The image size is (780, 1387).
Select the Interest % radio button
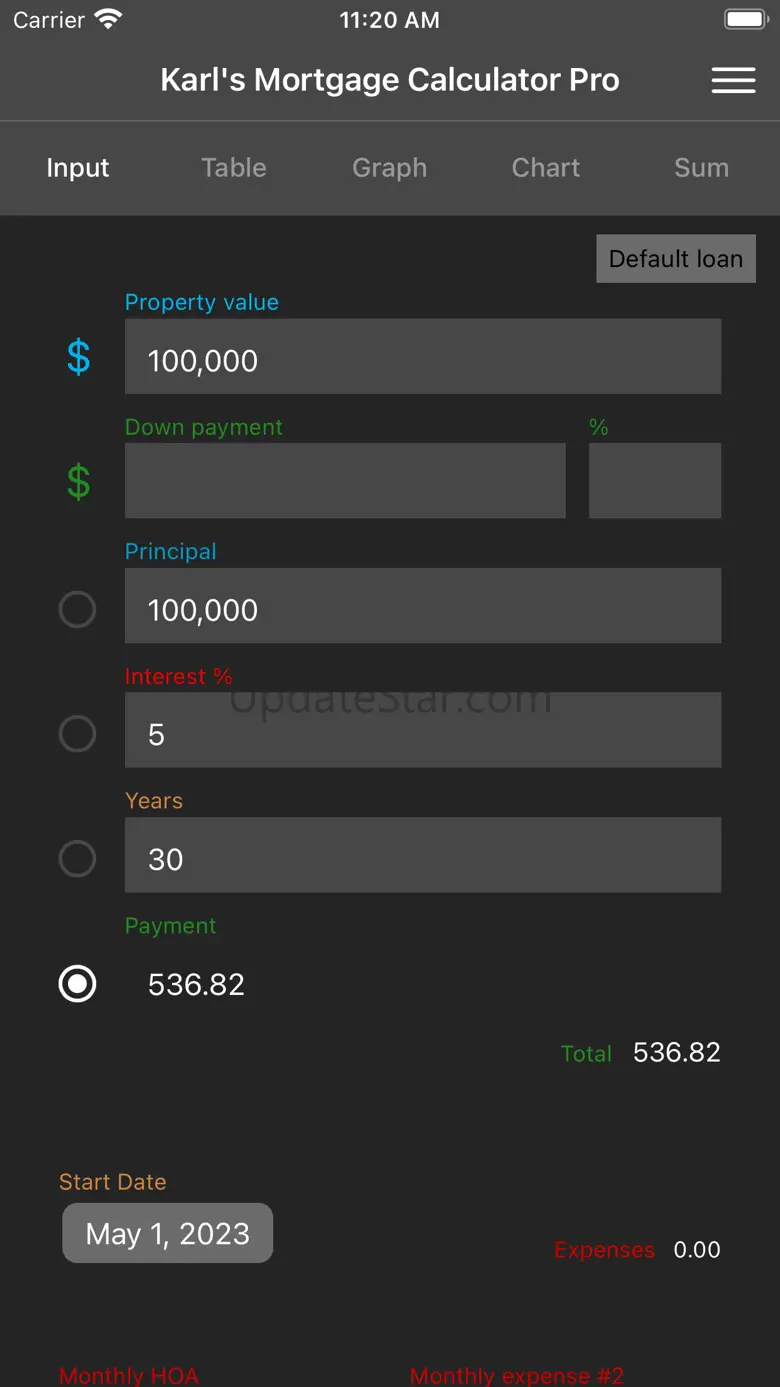77,734
